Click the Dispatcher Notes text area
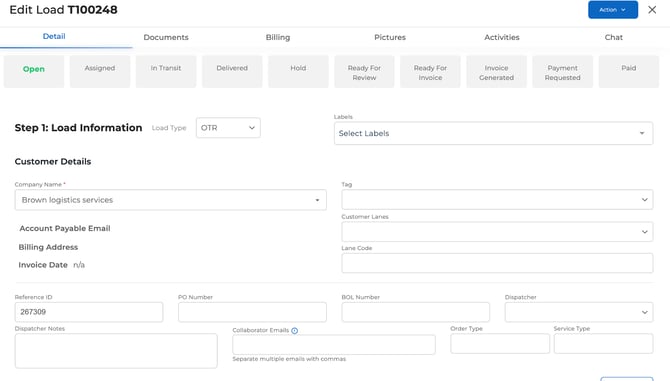Image resolution: width=670 pixels, height=381 pixels. 116,351
